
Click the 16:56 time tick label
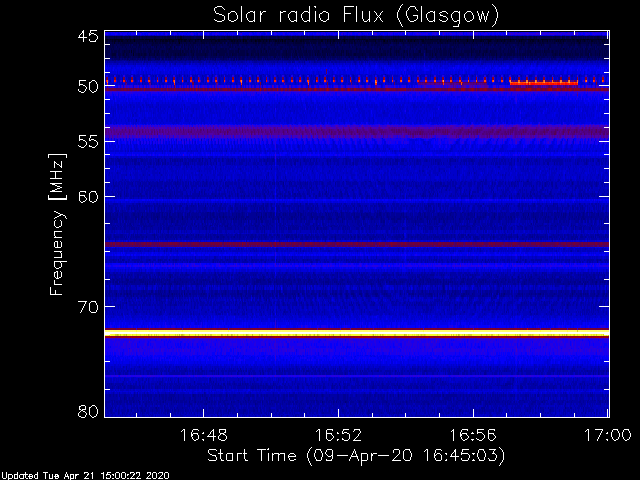[473, 435]
